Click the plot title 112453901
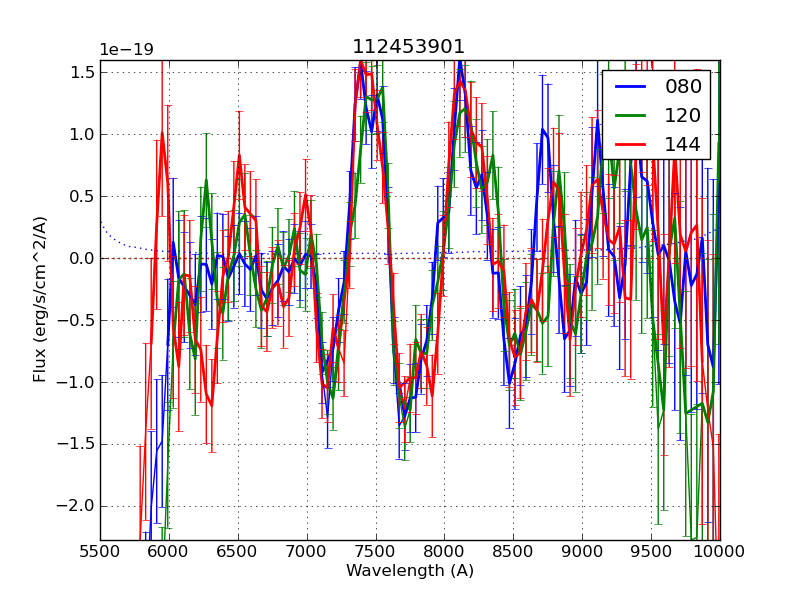The image size is (800, 600). pos(408,47)
